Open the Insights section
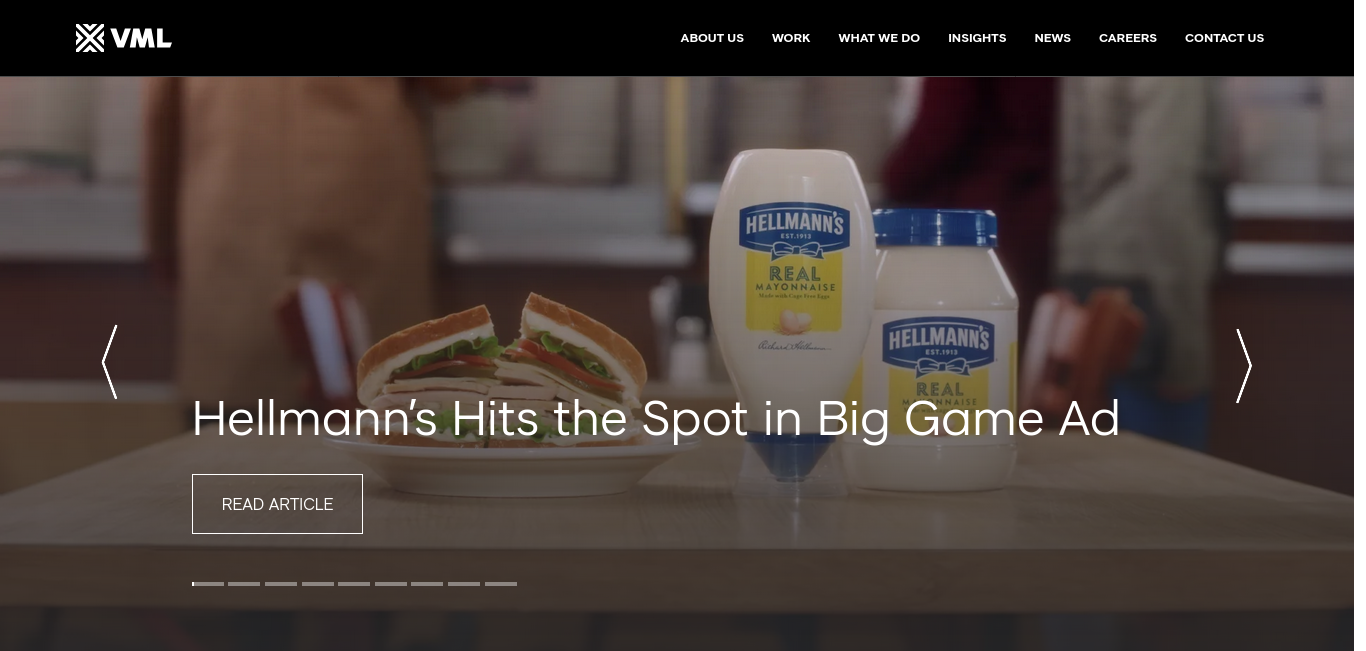This screenshot has height=651, width=1366. [977, 38]
